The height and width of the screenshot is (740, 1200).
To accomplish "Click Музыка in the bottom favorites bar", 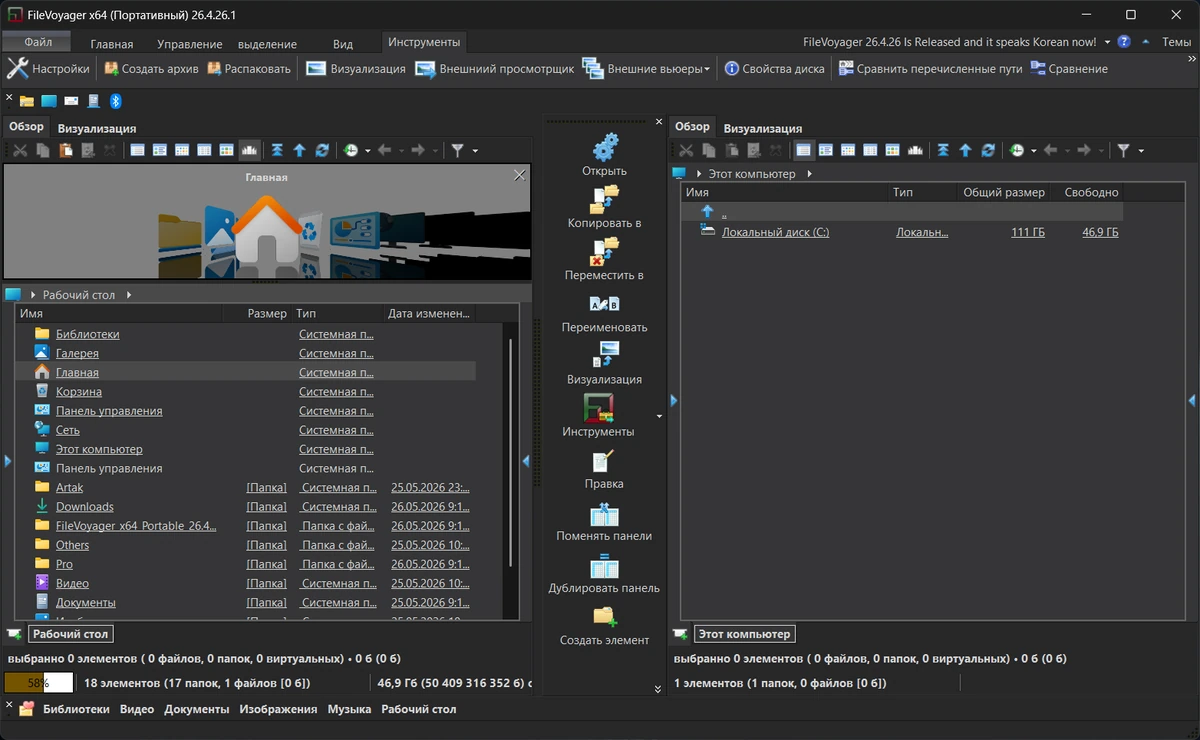I will (x=349, y=709).
